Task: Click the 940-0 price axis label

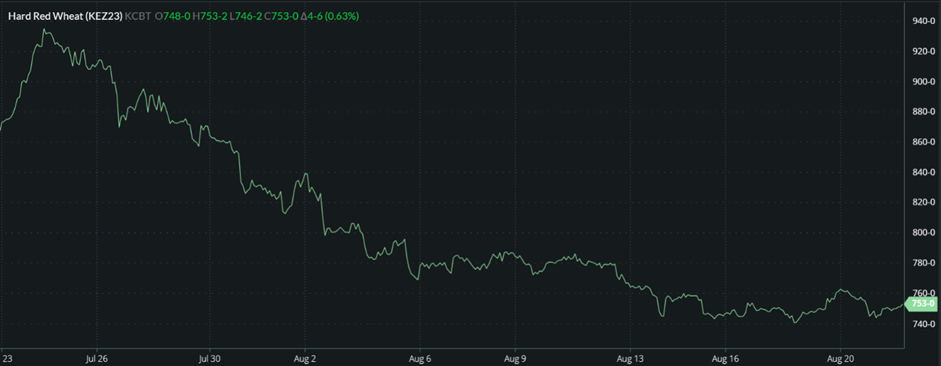Action: point(923,21)
